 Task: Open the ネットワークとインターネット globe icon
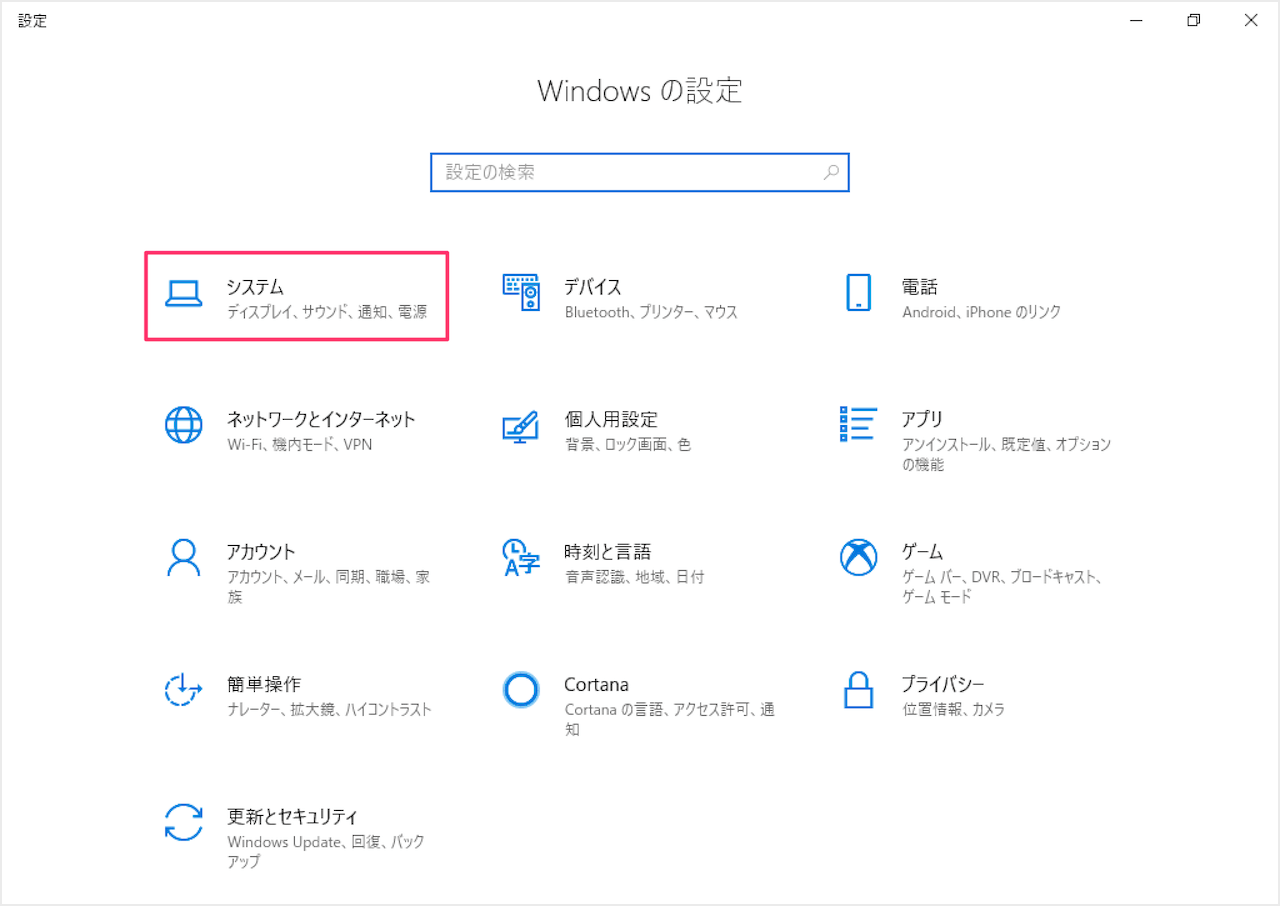click(183, 425)
